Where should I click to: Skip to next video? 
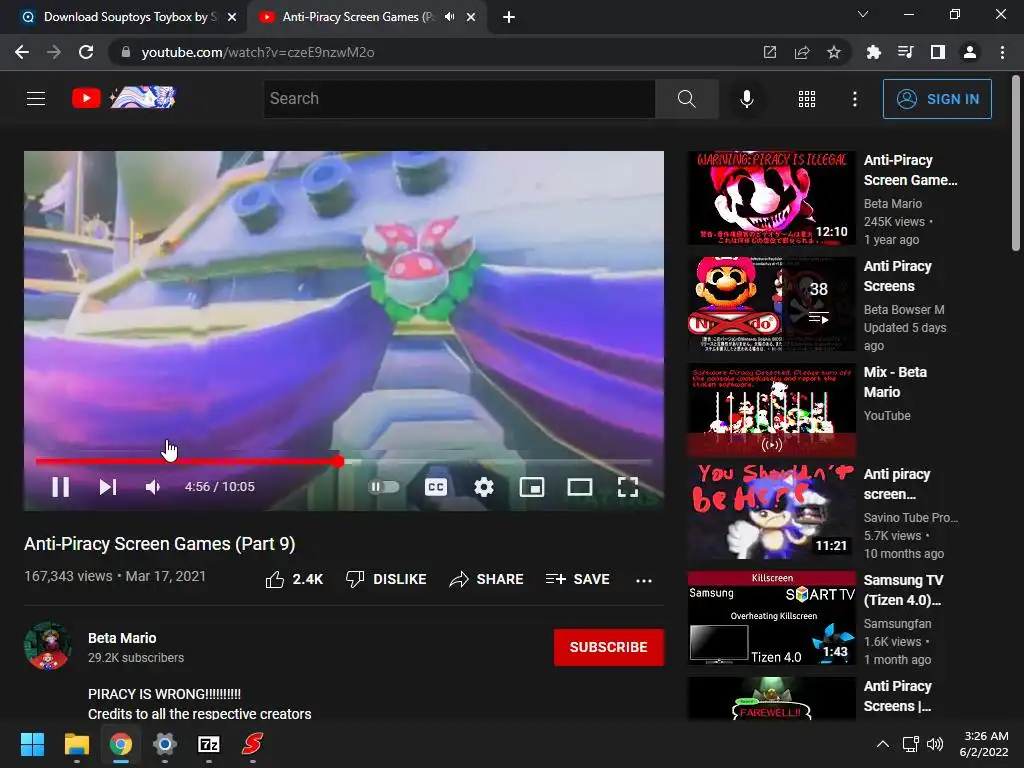[x=108, y=487]
